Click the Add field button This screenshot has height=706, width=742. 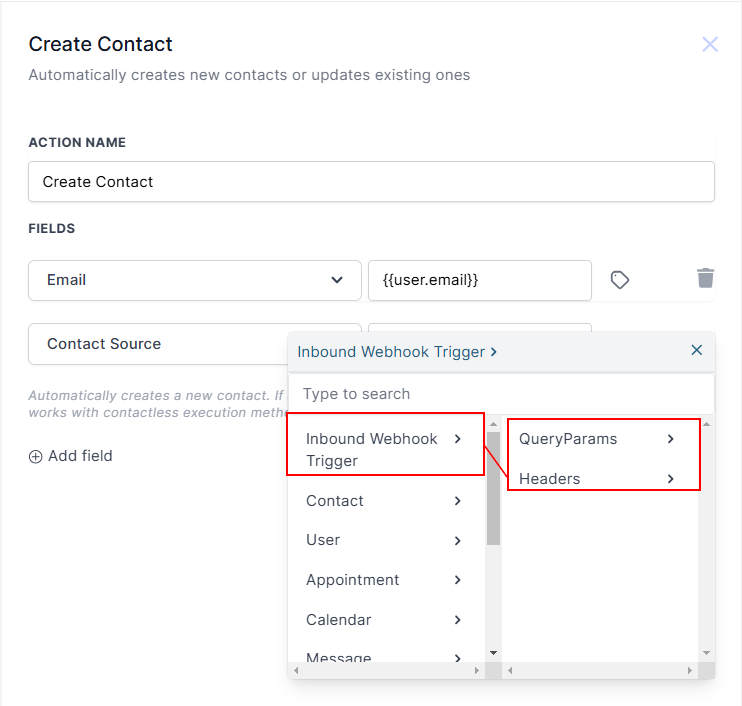click(x=80, y=456)
